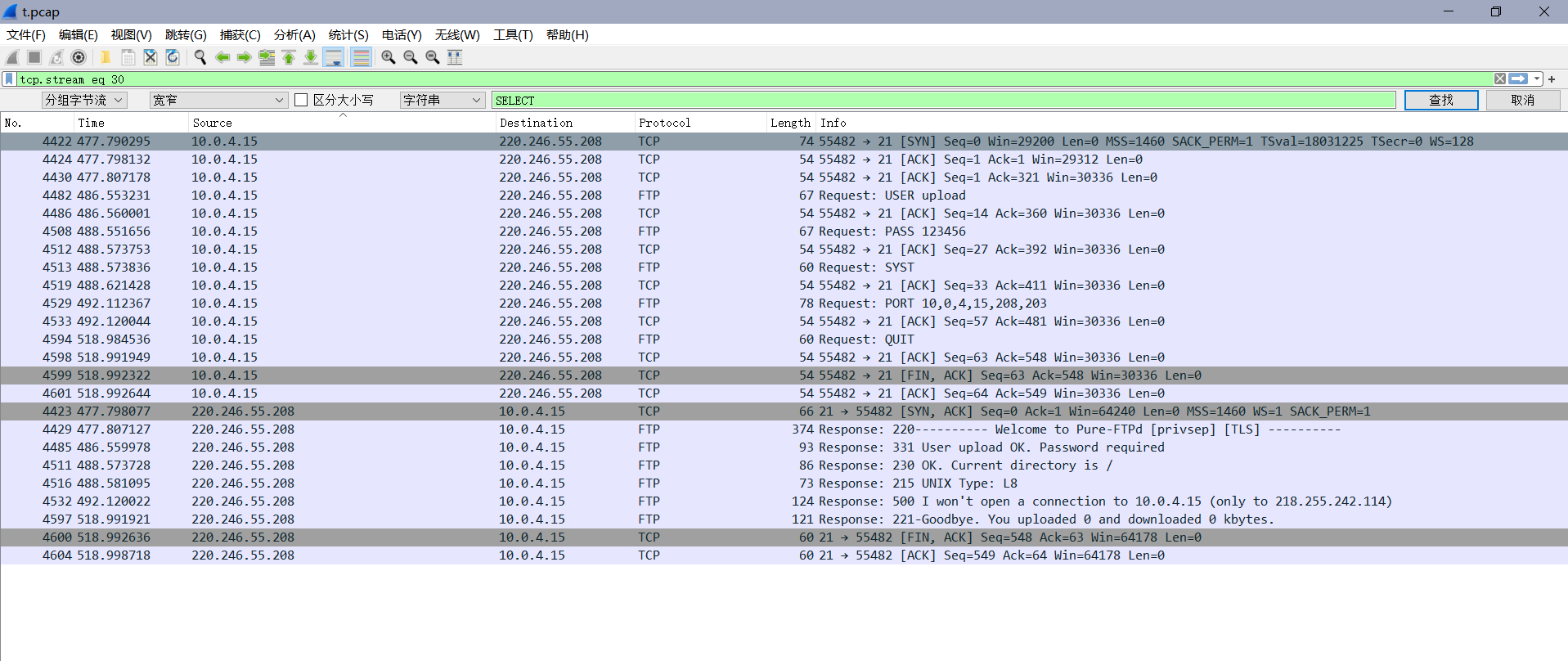The width and height of the screenshot is (1568, 661).
Task: Restart the current capture
Action: click(x=56, y=57)
